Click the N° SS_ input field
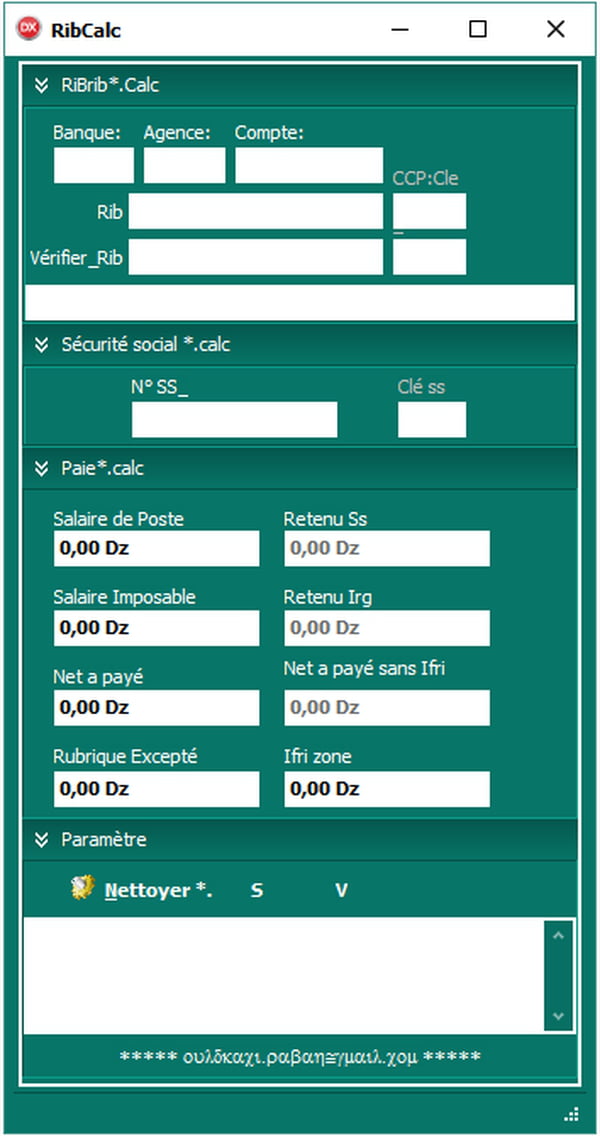600x1136 pixels. point(235,420)
